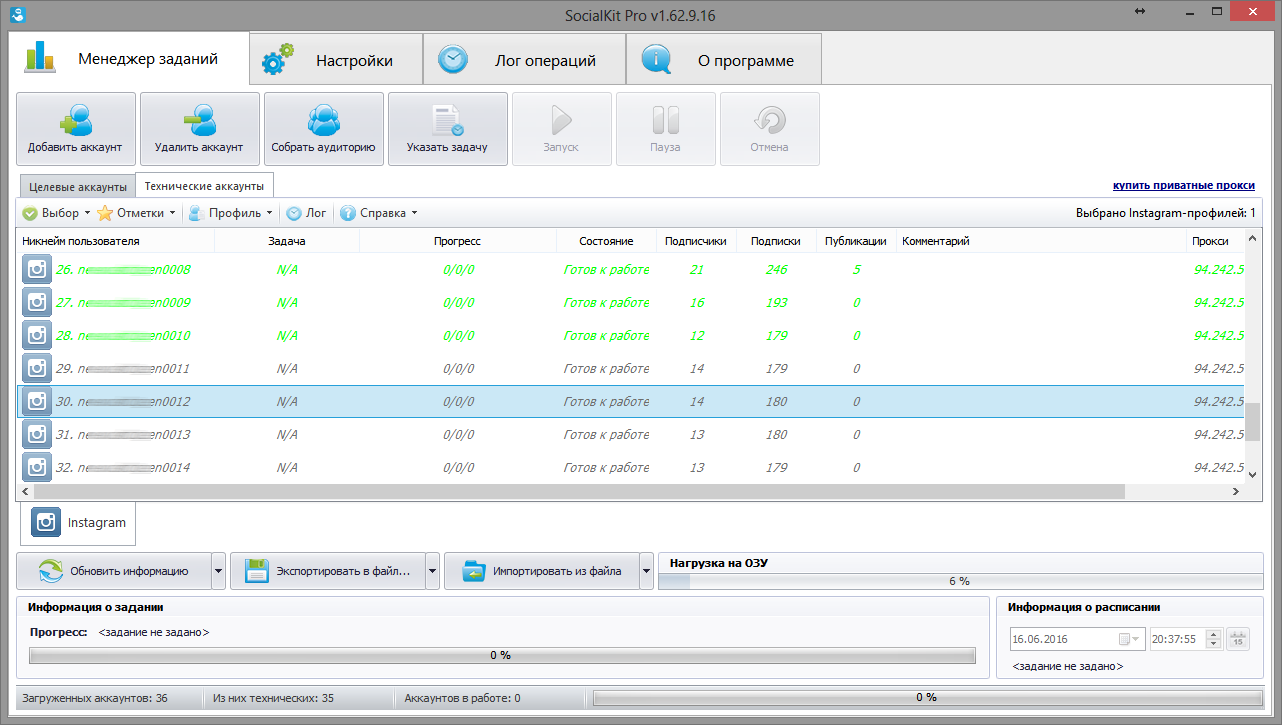Follow the купить приватные прокси link
Screen dimensions: 1282x725
[1184, 186]
